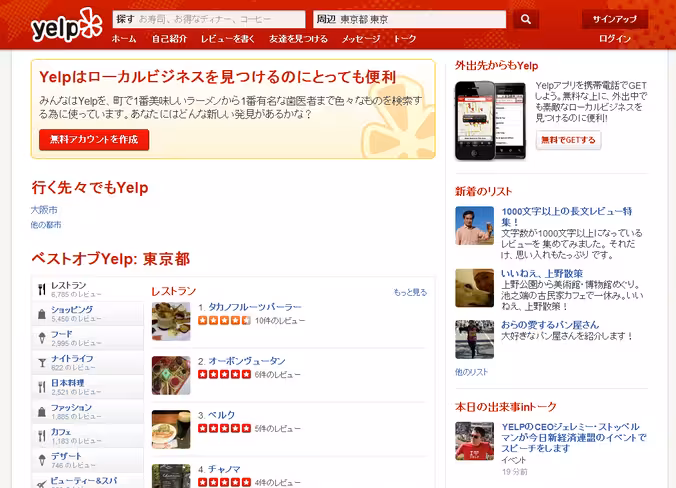
Task: Open the オーボンヴュータン restaurant link
Action: (247, 361)
